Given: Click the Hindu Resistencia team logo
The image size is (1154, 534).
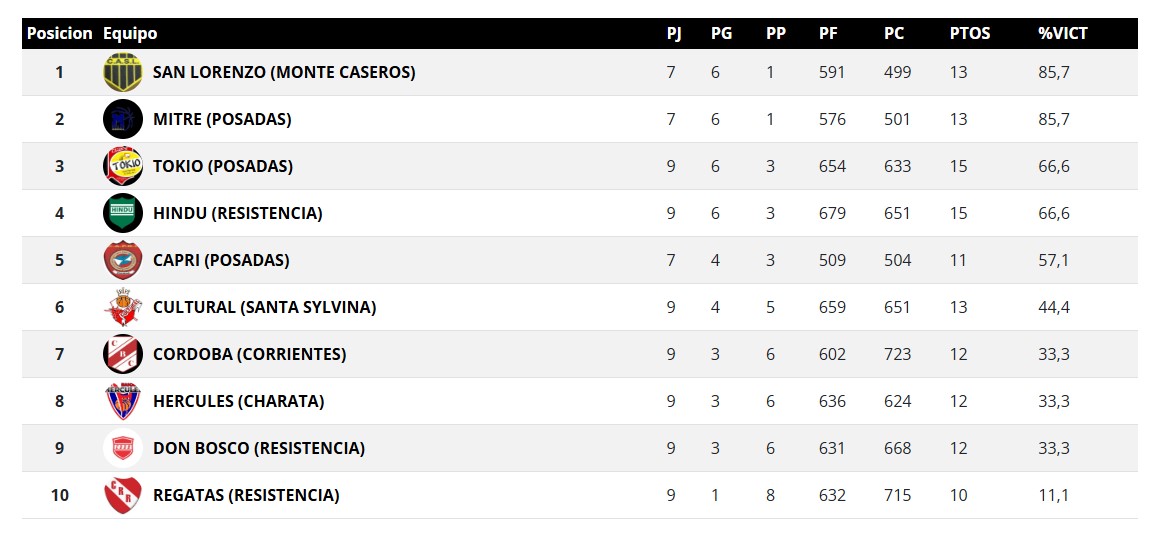Looking at the screenshot, I should (122, 213).
